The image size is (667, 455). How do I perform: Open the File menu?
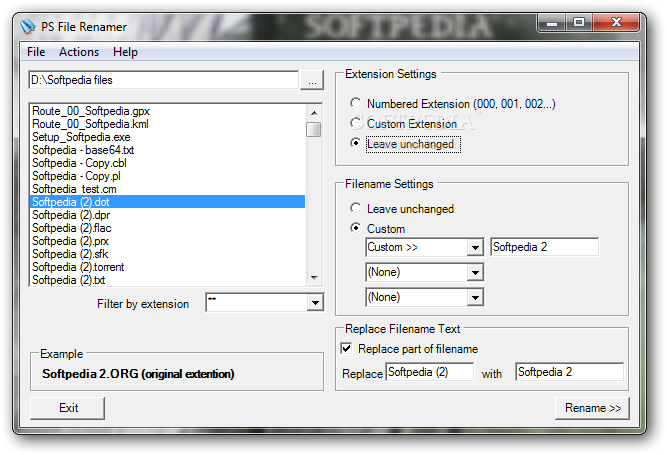(x=36, y=52)
